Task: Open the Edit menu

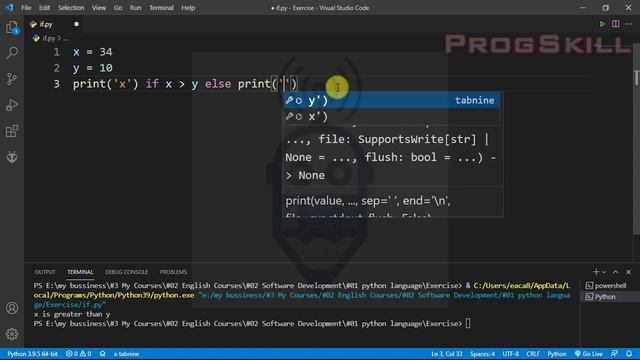Action: tap(44, 8)
